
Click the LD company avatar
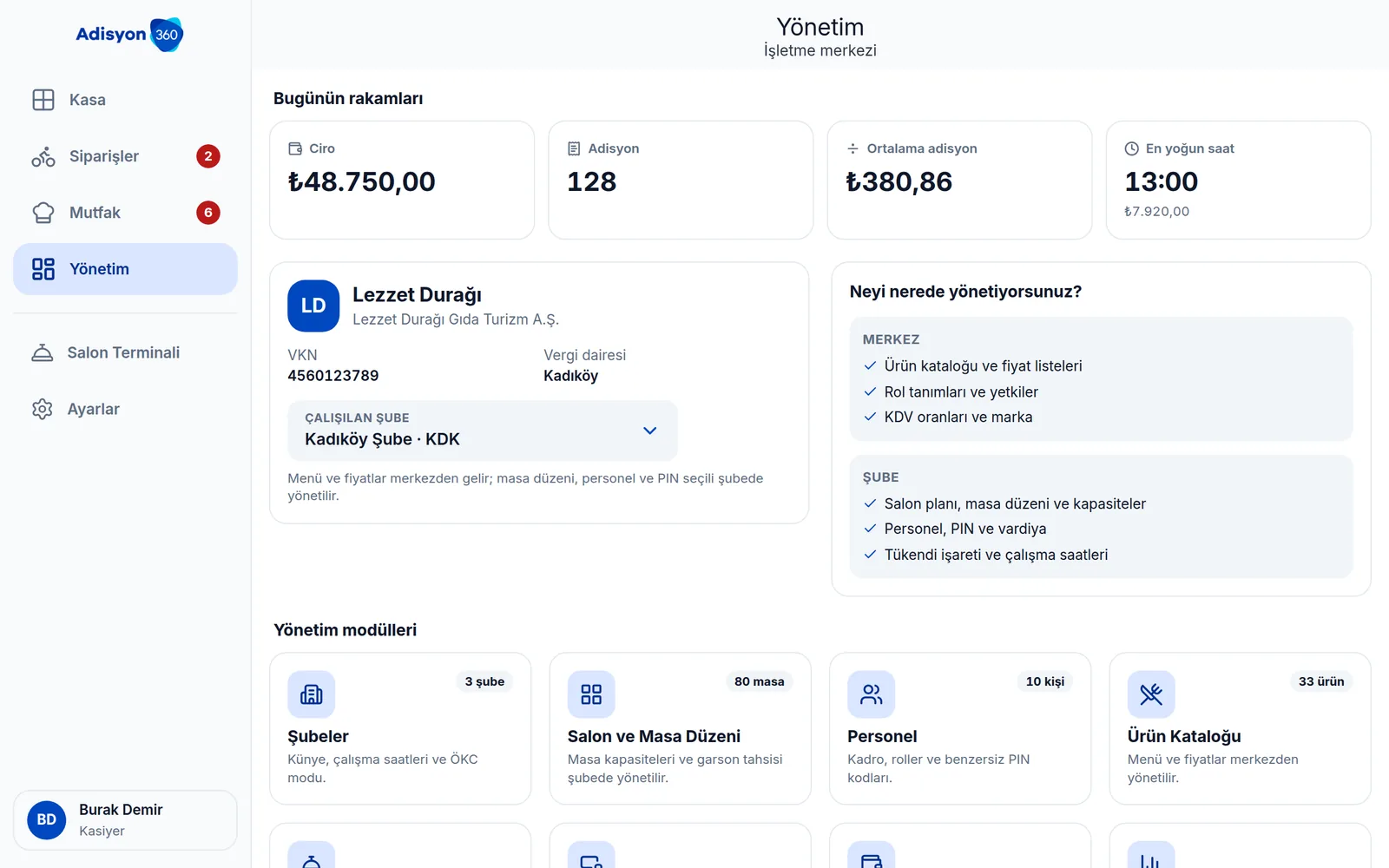coord(313,306)
